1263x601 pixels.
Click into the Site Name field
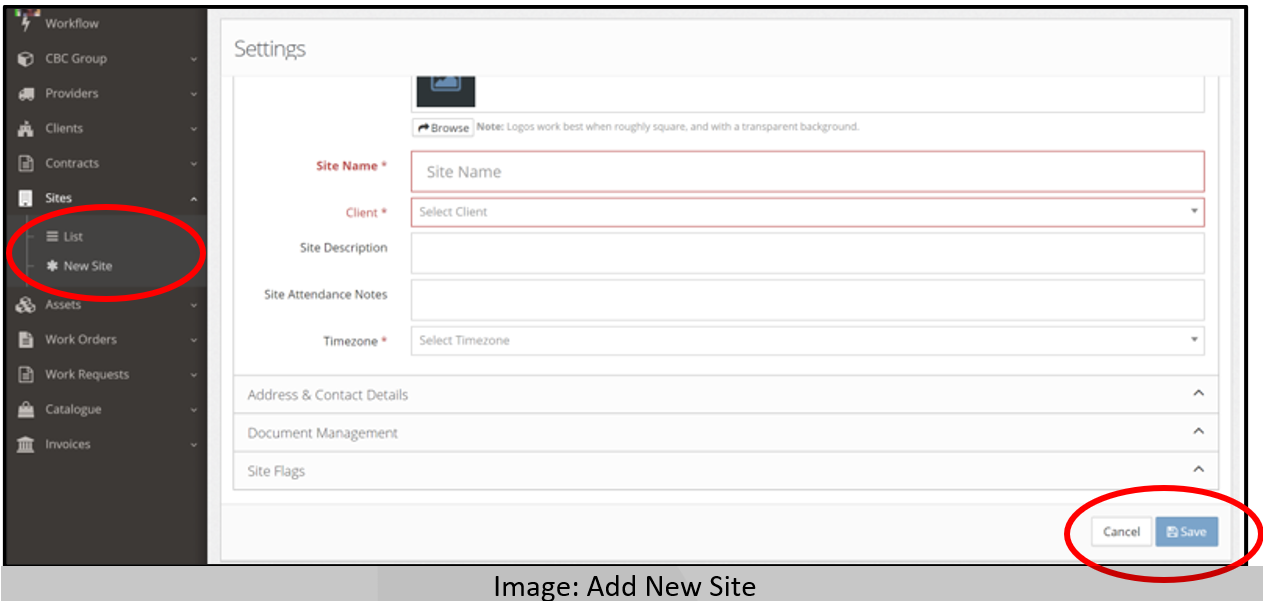click(x=806, y=172)
